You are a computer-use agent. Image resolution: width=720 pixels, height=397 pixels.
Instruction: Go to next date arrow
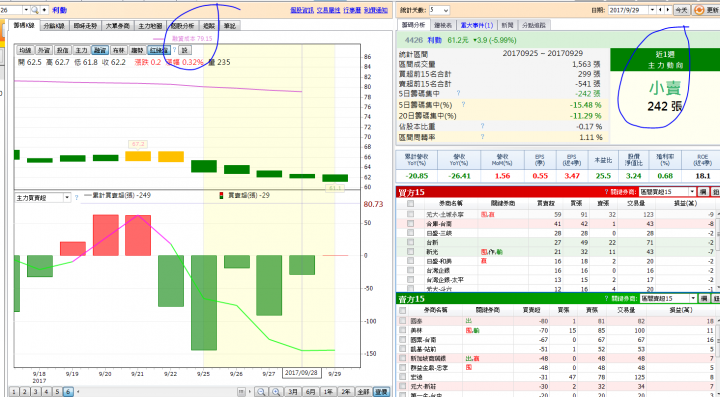(667, 10)
